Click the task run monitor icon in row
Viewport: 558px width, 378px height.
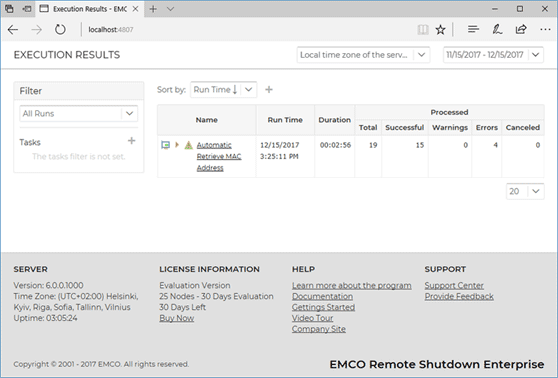click(165, 145)
